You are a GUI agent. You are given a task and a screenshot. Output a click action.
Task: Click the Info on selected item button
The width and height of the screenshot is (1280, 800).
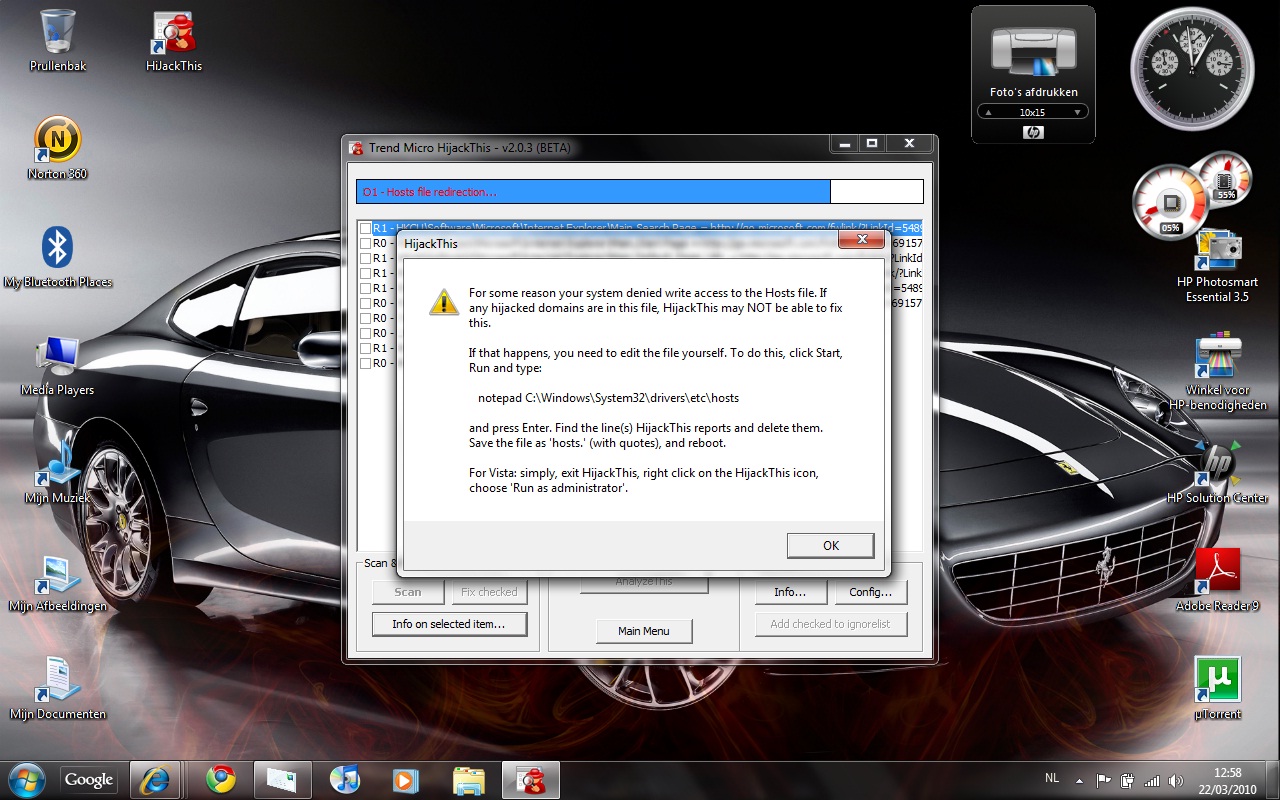pos(448,624)
